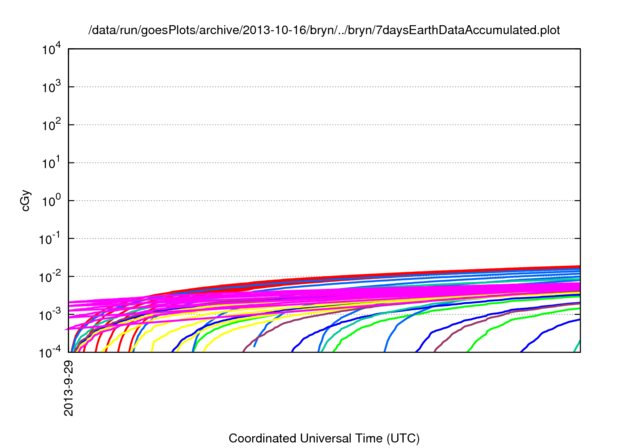Viewport: 640px width, 448px height.
Task: Select the 10^3 y-axis tick label
Action: click(x=51, y=87)
